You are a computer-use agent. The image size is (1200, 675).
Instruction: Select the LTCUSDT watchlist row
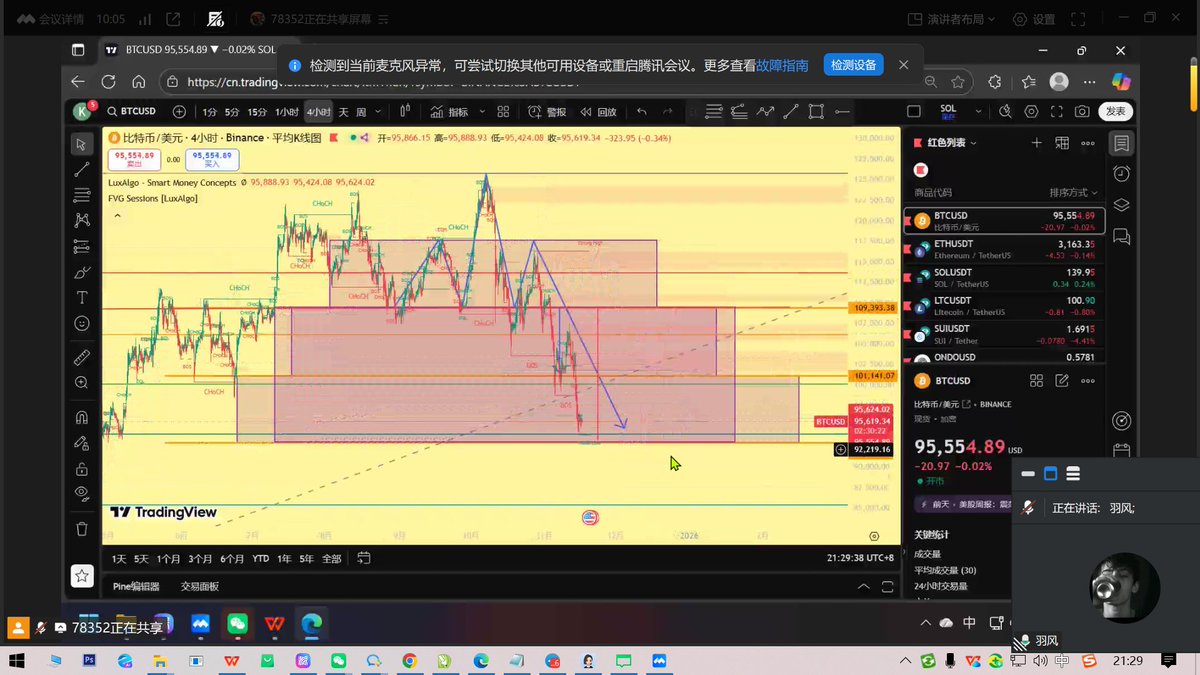(1002, 305)
